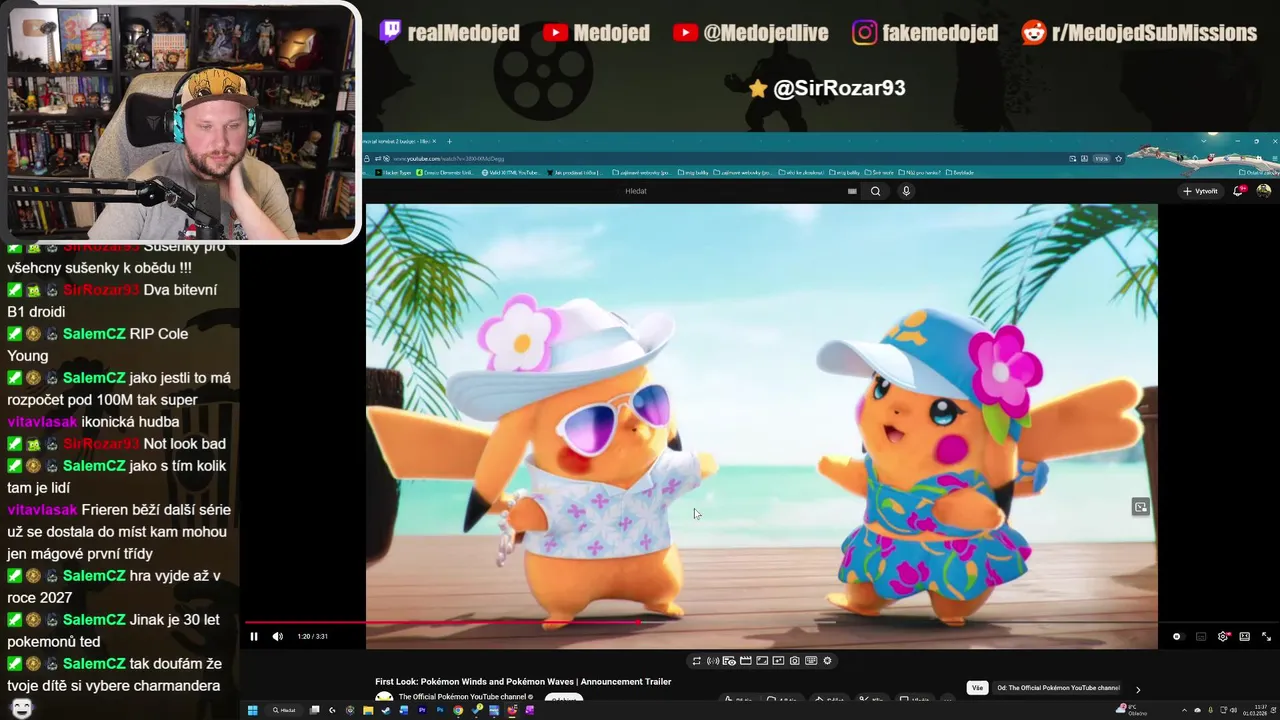Toggle the autoplay switch in the player

[x=1179, y=636]
